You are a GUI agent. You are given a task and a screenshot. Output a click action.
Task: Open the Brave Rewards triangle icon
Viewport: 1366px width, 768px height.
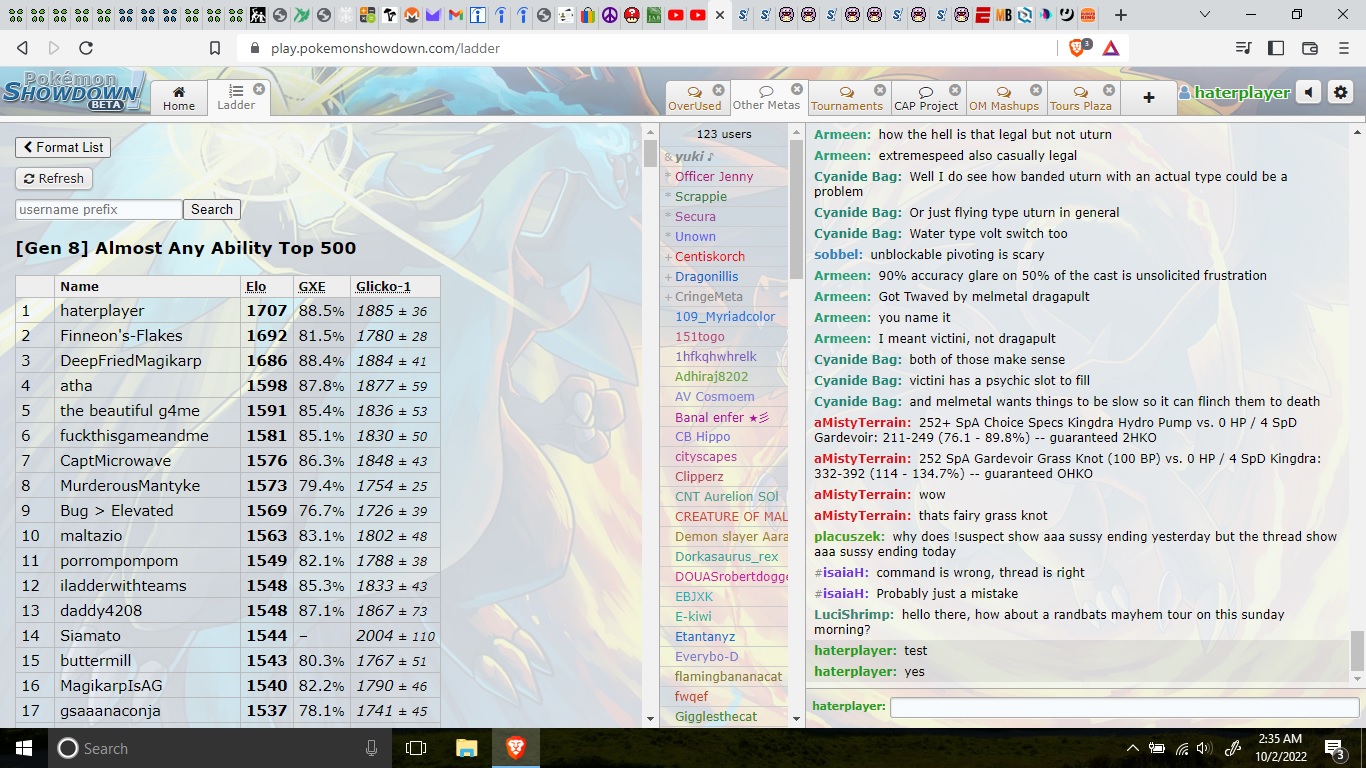[x=1111, y=47]
